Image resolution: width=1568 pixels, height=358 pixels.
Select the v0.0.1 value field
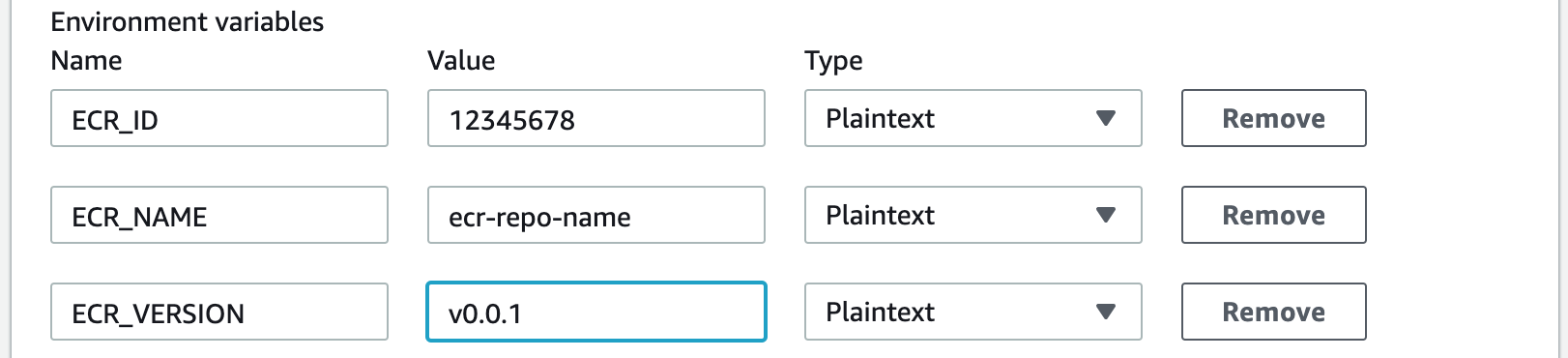coord(595,312)
